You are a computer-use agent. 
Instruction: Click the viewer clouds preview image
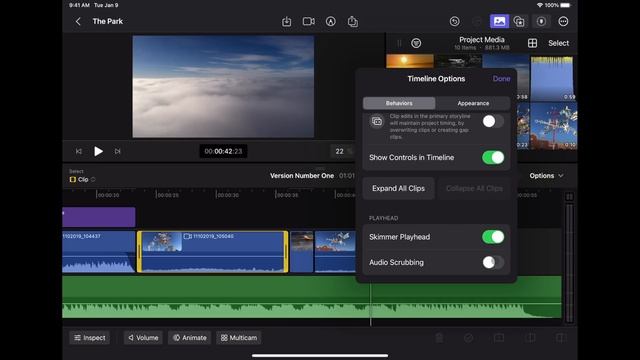(223, 87)
